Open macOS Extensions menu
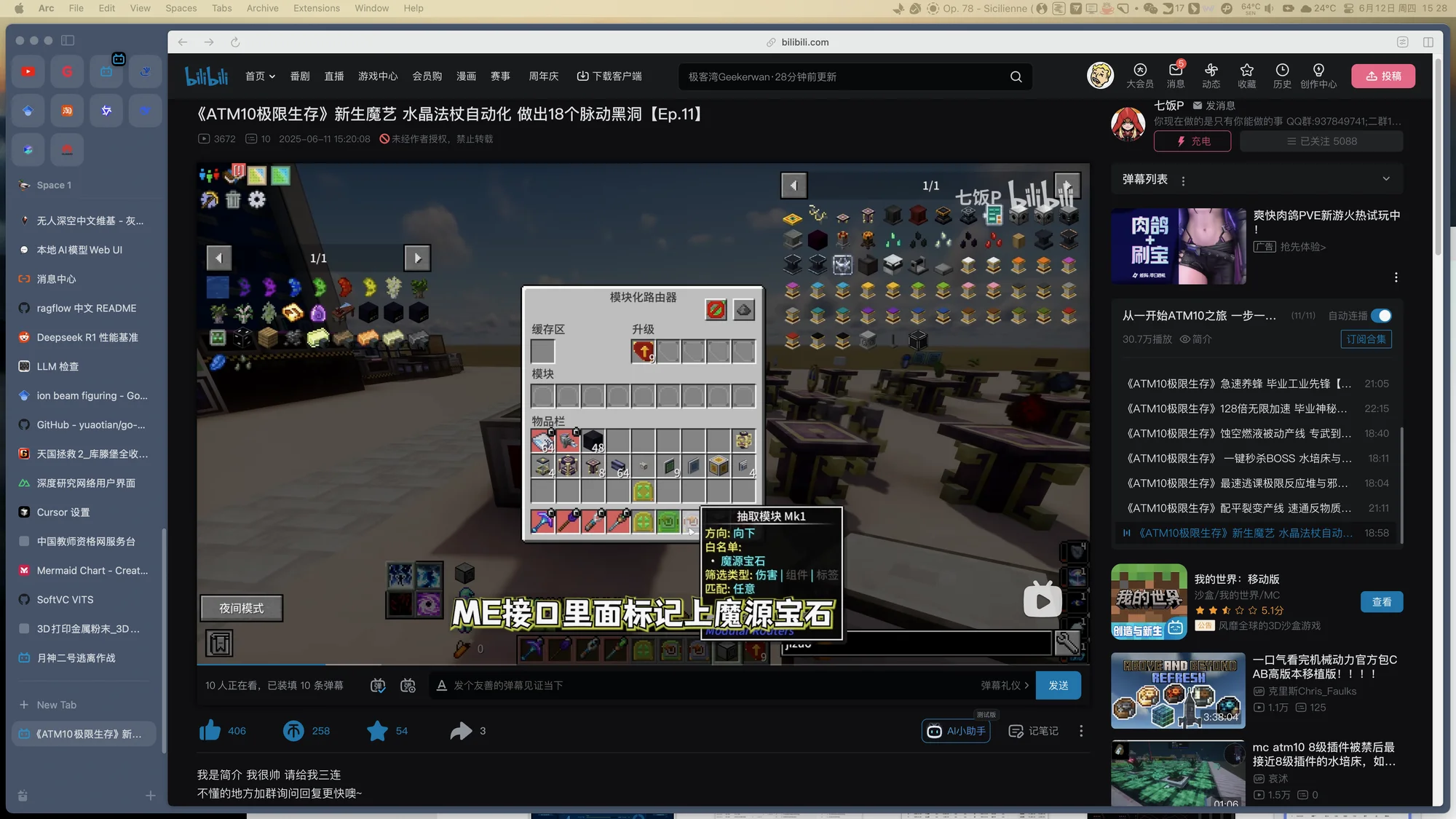This screenshot has width=1456, height=819. [x=316, y=8]
